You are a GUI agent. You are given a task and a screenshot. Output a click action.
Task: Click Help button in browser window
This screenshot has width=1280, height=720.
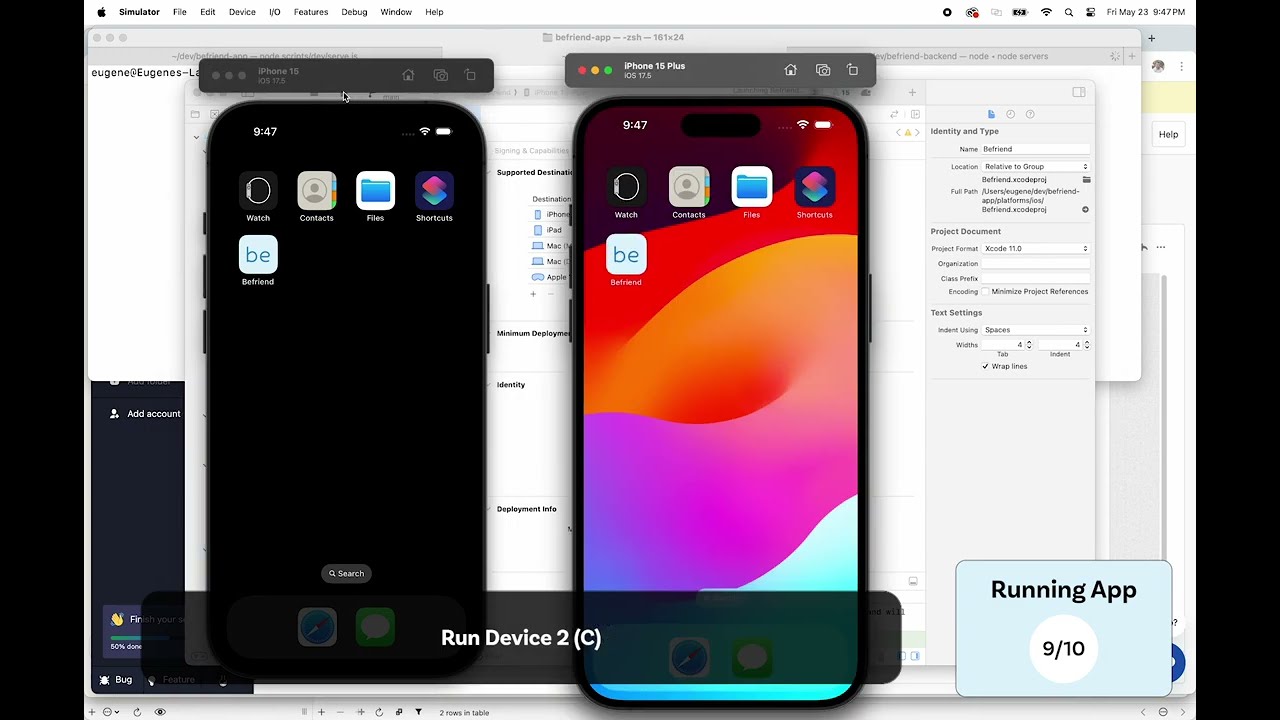tap(1168, 134)
